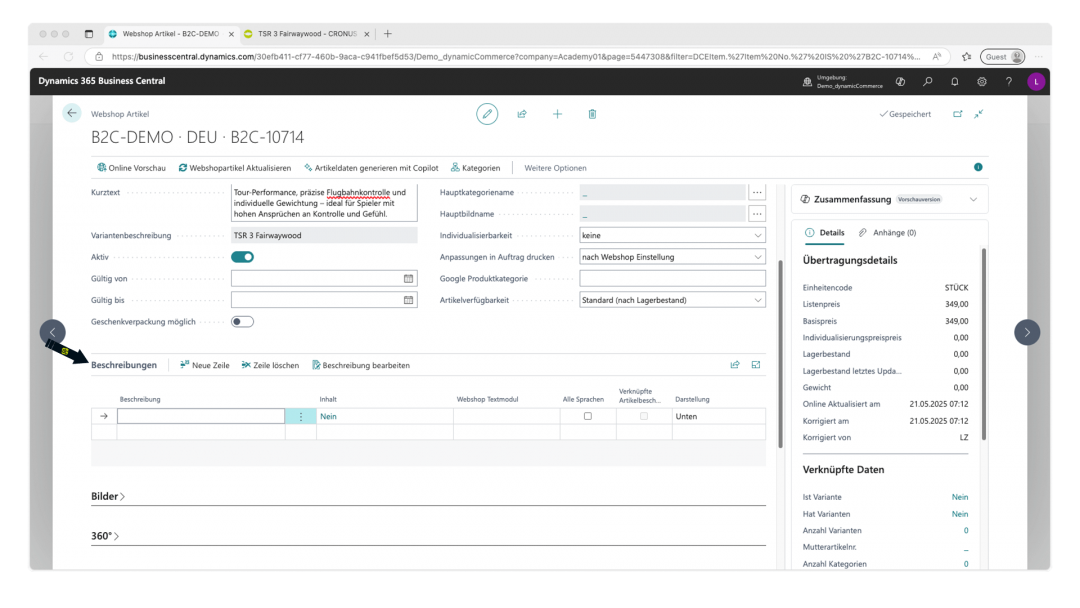Click browser address bar URL

point(515,56)
